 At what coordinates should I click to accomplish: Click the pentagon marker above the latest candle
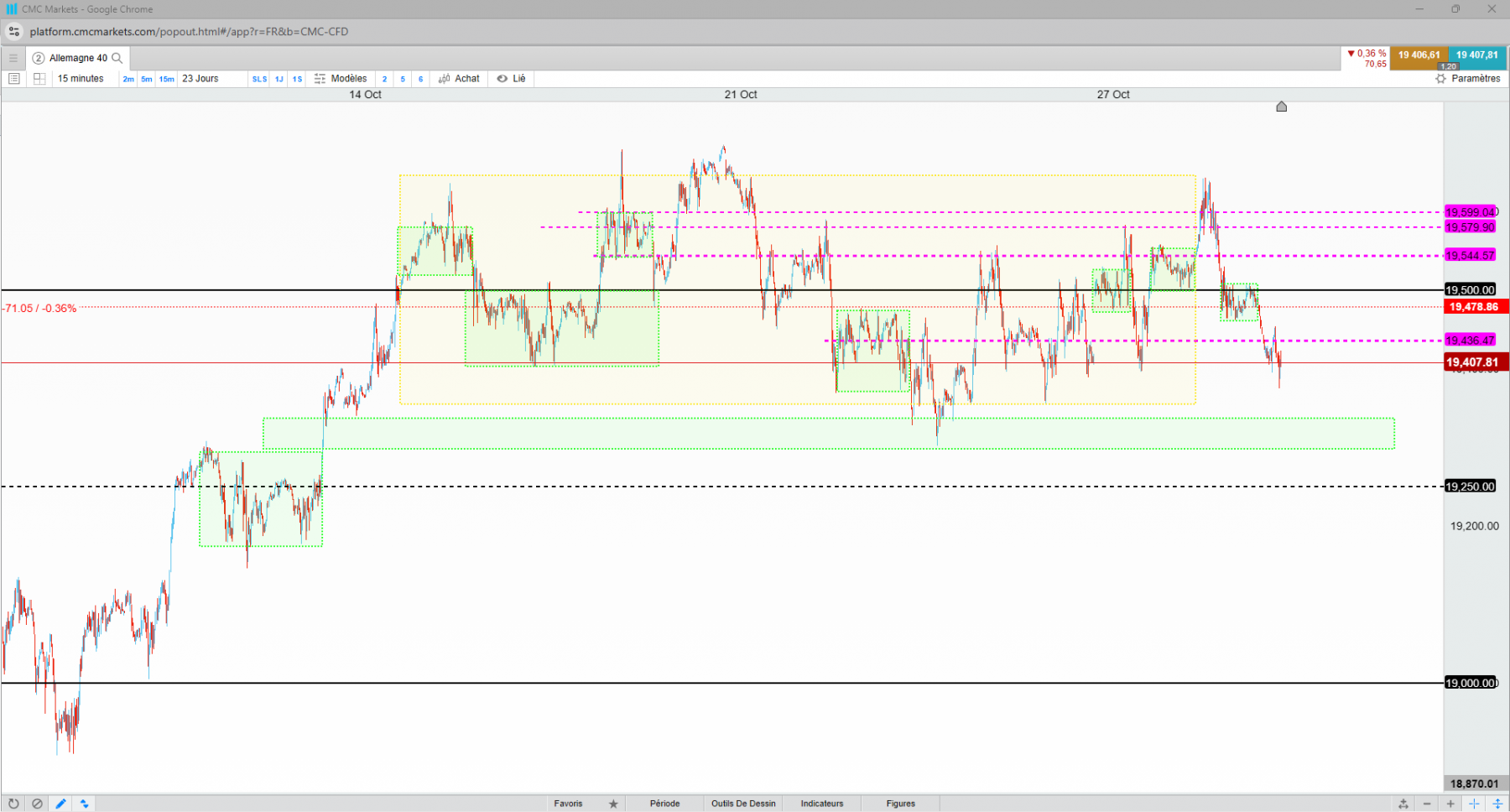1281,107
